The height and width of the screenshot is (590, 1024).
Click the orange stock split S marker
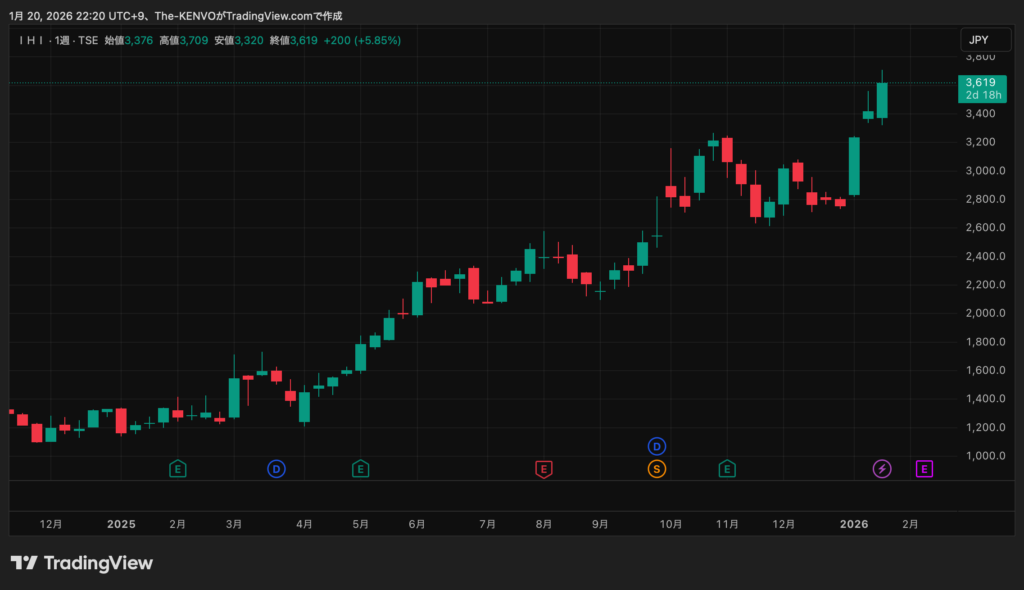click(x=657, y=468)
